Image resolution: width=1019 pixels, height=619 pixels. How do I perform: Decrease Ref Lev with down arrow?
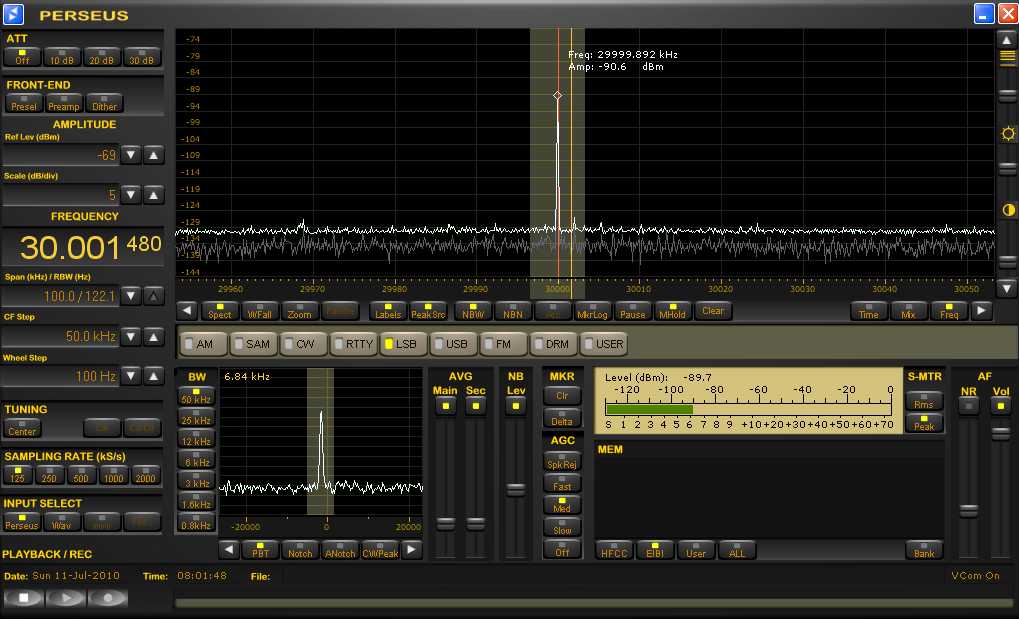pos(132,155)
